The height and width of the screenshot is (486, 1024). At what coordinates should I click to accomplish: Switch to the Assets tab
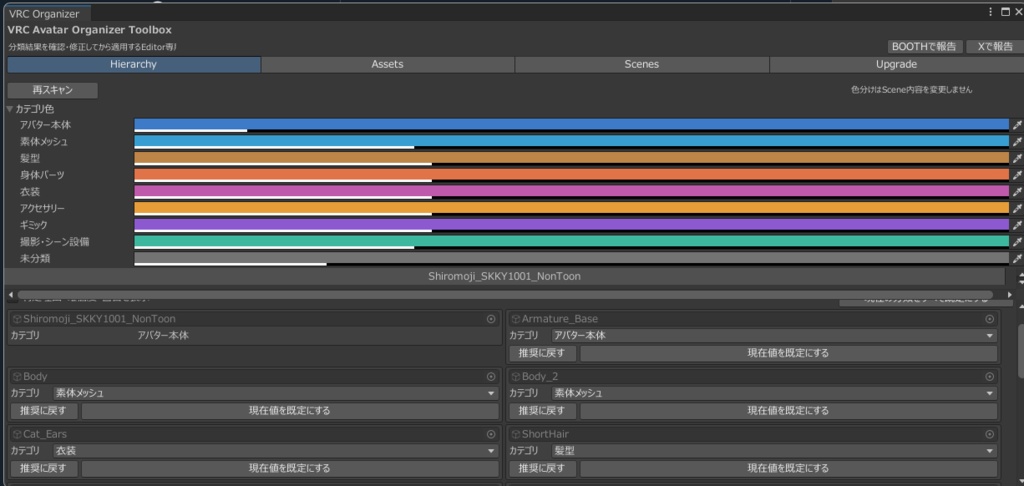point(387,65)
